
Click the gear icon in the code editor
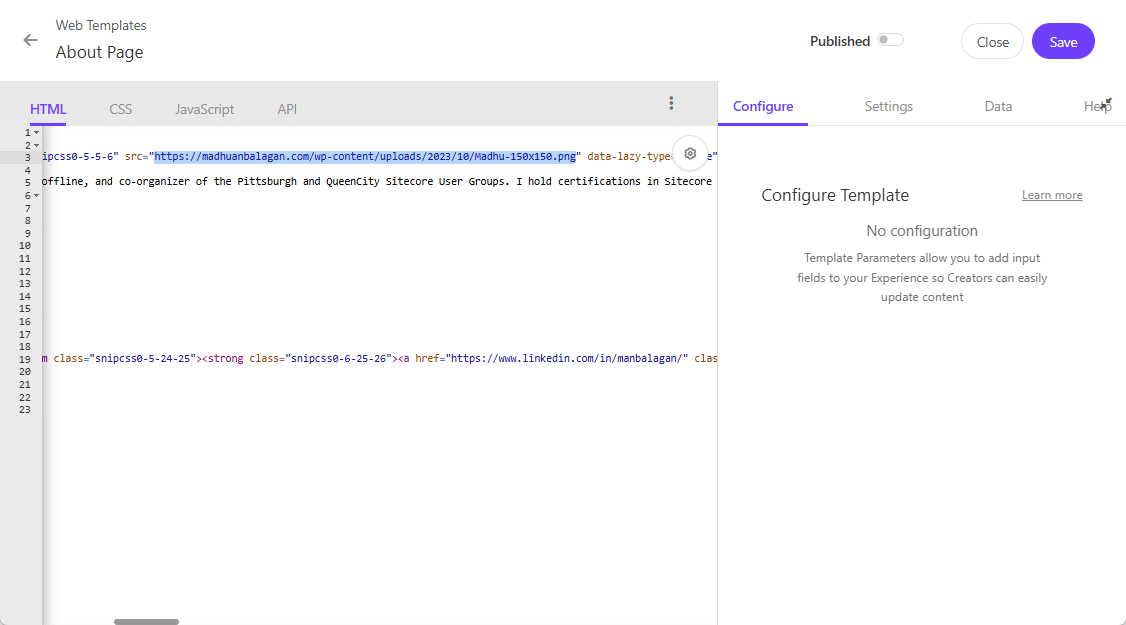coord(690,154)
